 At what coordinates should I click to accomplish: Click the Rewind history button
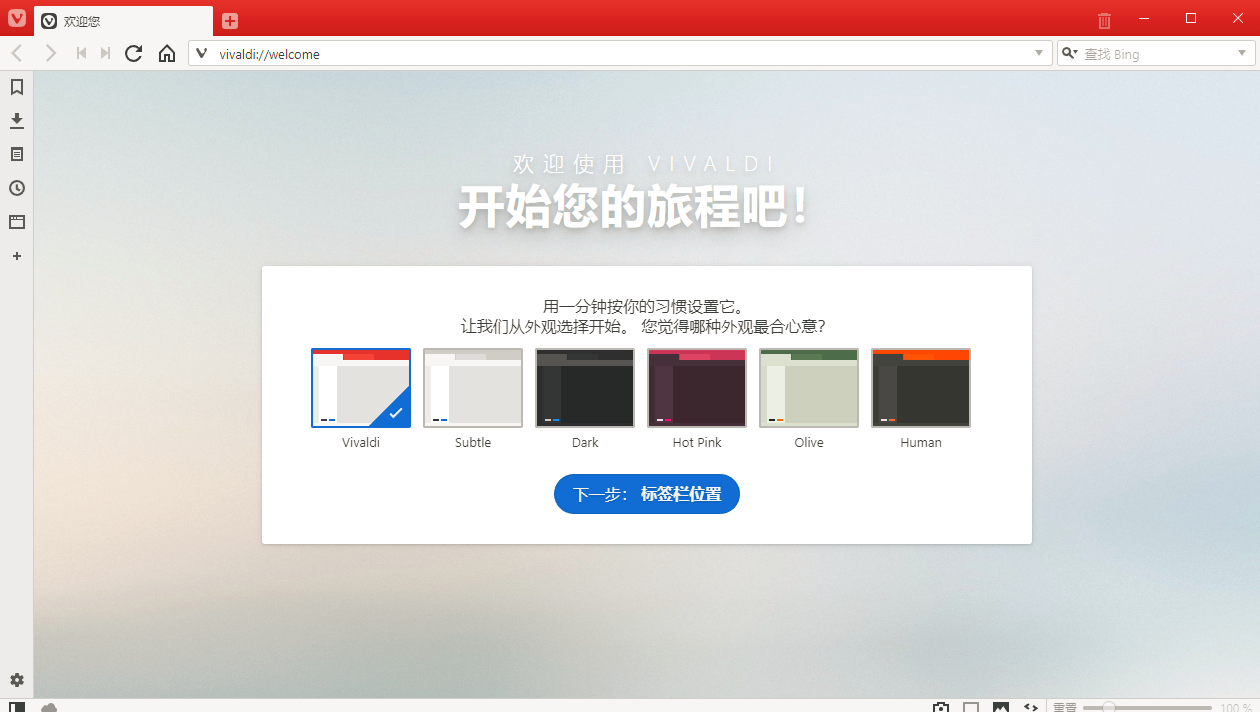81,54
